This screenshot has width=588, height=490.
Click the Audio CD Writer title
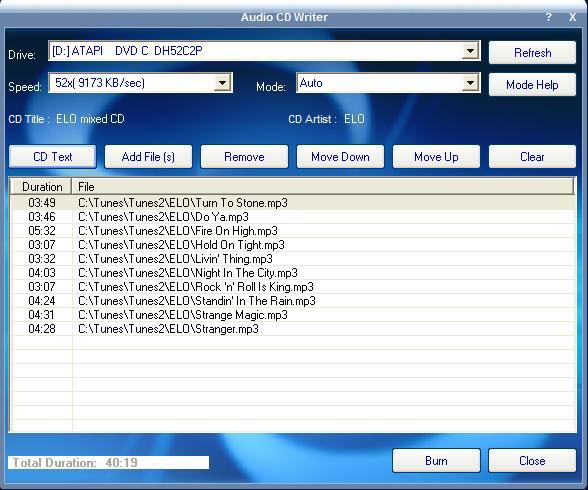(x=284, y=17)
